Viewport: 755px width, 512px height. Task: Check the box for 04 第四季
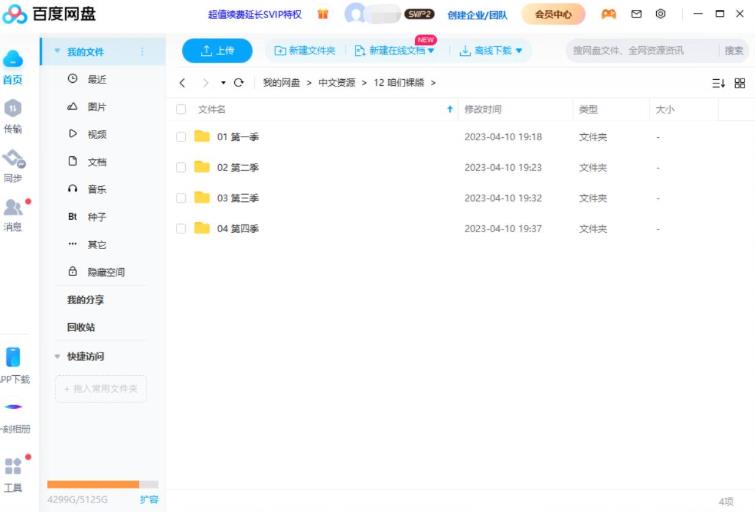(x=181, y=228)
